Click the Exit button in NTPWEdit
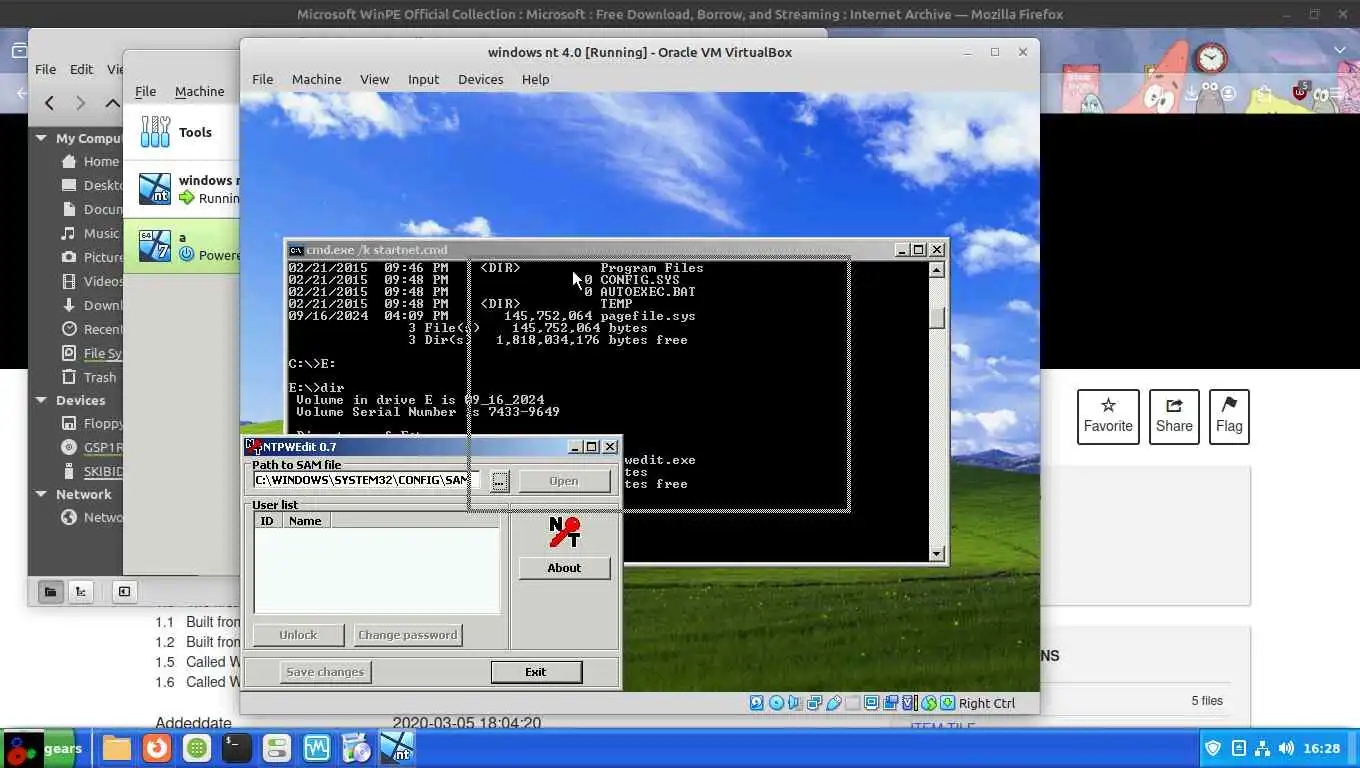1360x768 pixels. [536, 672]
